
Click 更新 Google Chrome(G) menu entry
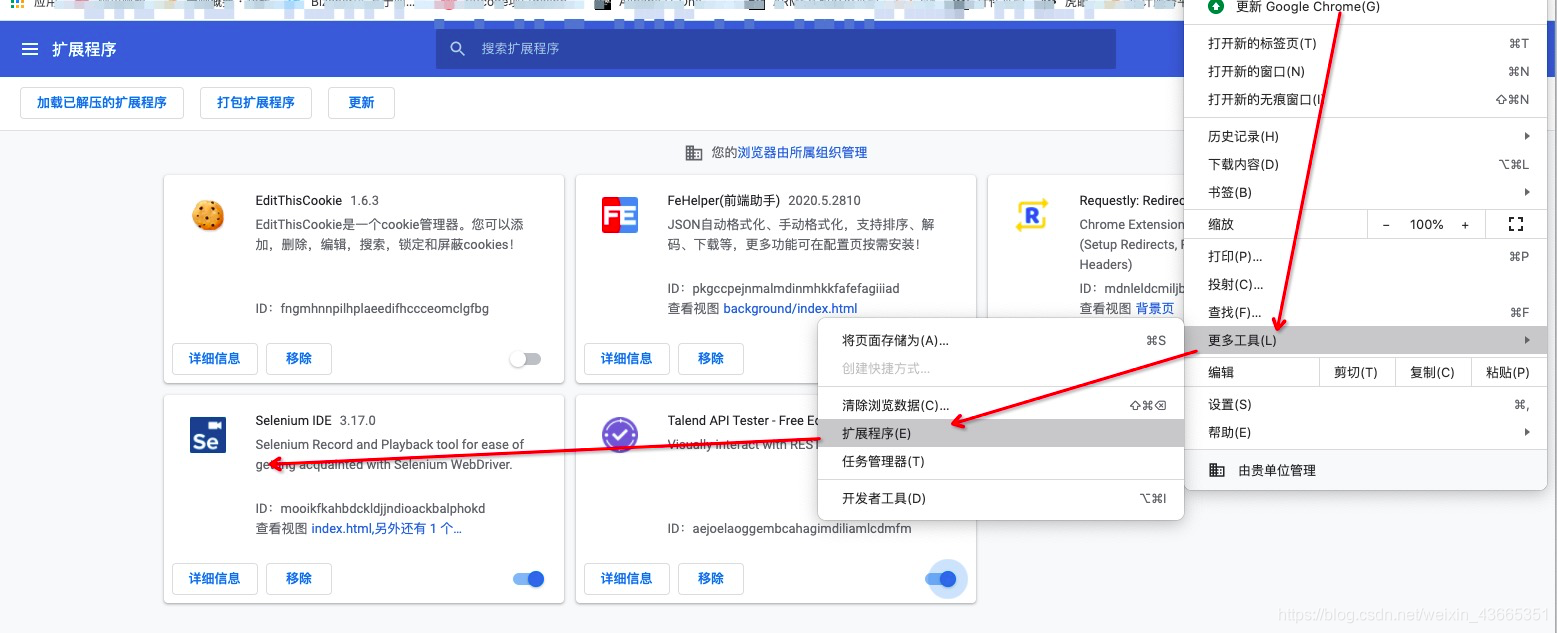pyautogui.click(x=1366, y=8)
